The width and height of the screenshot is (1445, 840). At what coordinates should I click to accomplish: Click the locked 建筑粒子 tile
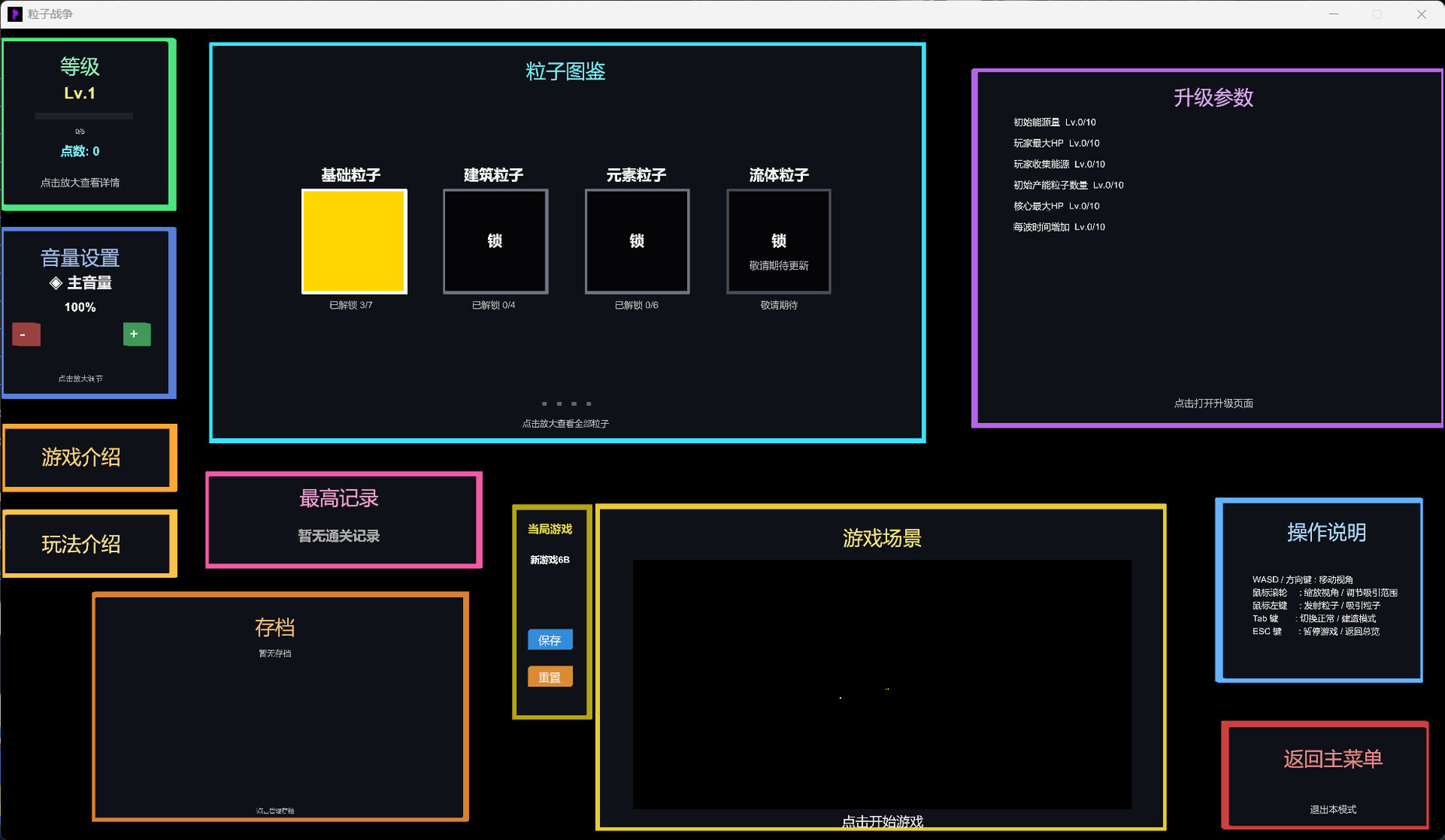point(496,241)
